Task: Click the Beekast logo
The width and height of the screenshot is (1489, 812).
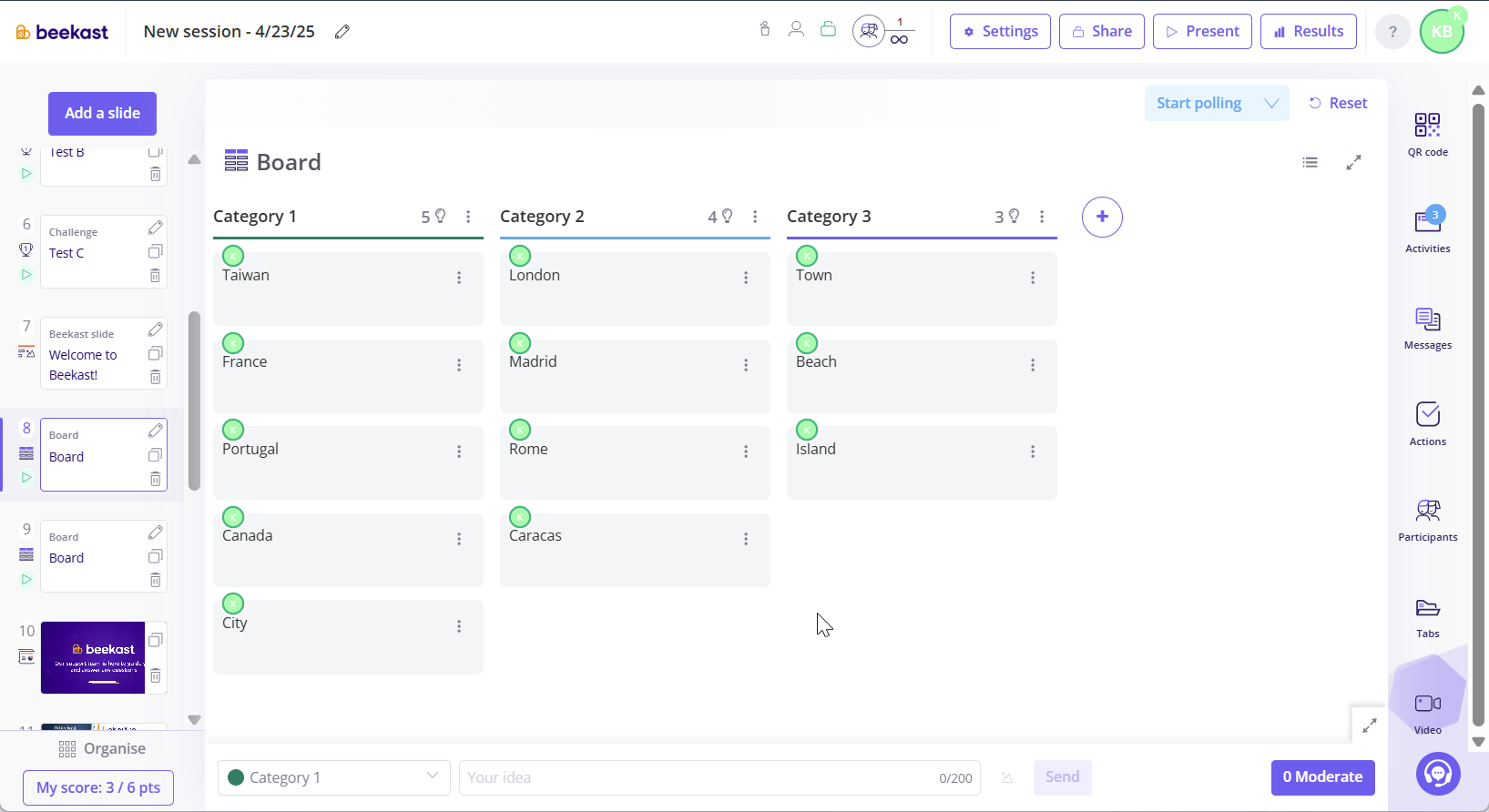Action: tap(62, 32)
